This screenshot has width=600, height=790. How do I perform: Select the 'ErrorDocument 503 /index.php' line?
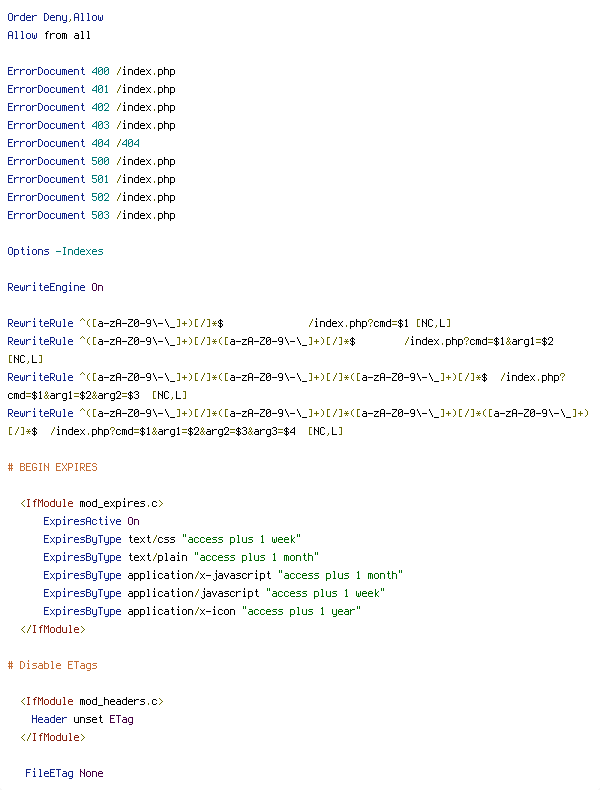(x=91, y=216)
